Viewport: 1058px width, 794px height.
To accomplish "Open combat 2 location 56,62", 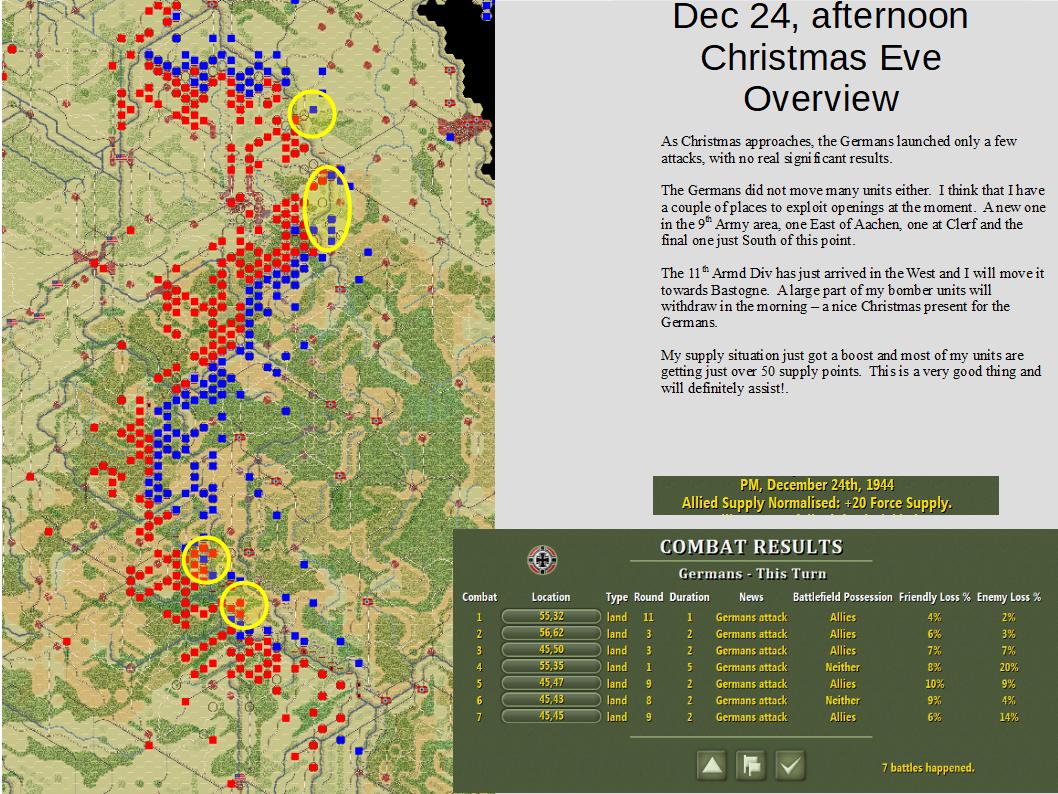I will [x=551, y=633].
